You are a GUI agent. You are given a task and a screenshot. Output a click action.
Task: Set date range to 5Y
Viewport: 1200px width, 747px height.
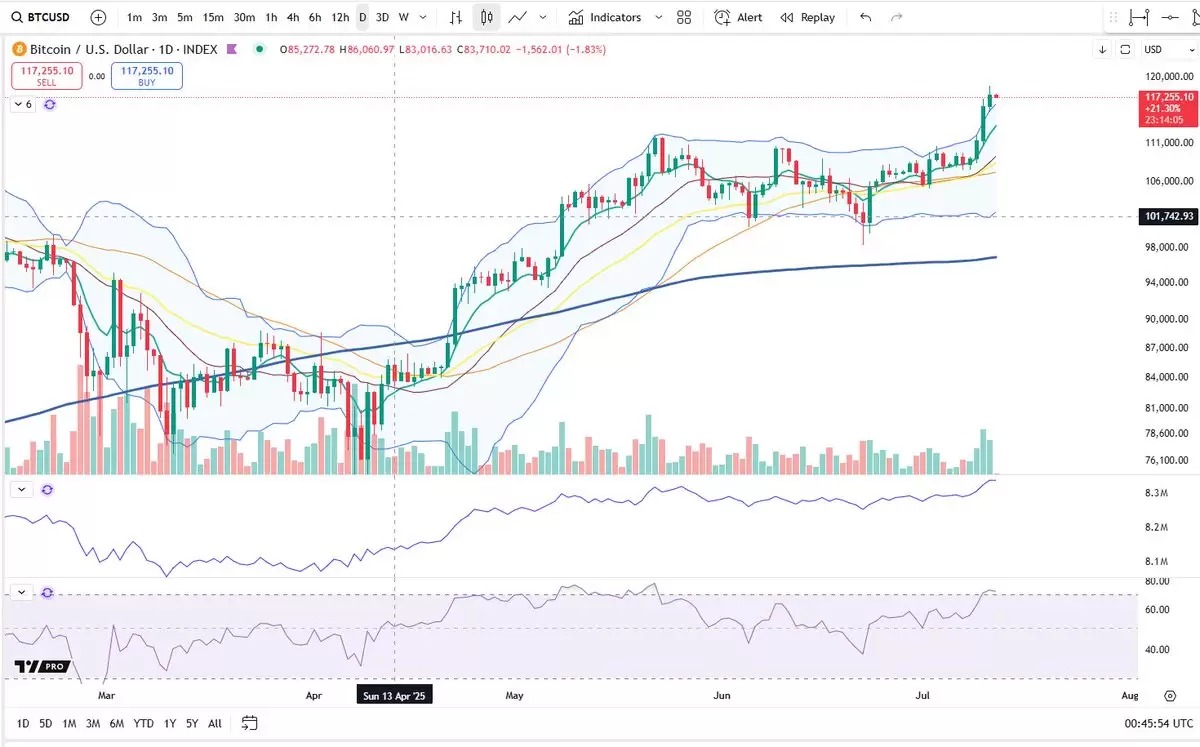pos(192,723)
